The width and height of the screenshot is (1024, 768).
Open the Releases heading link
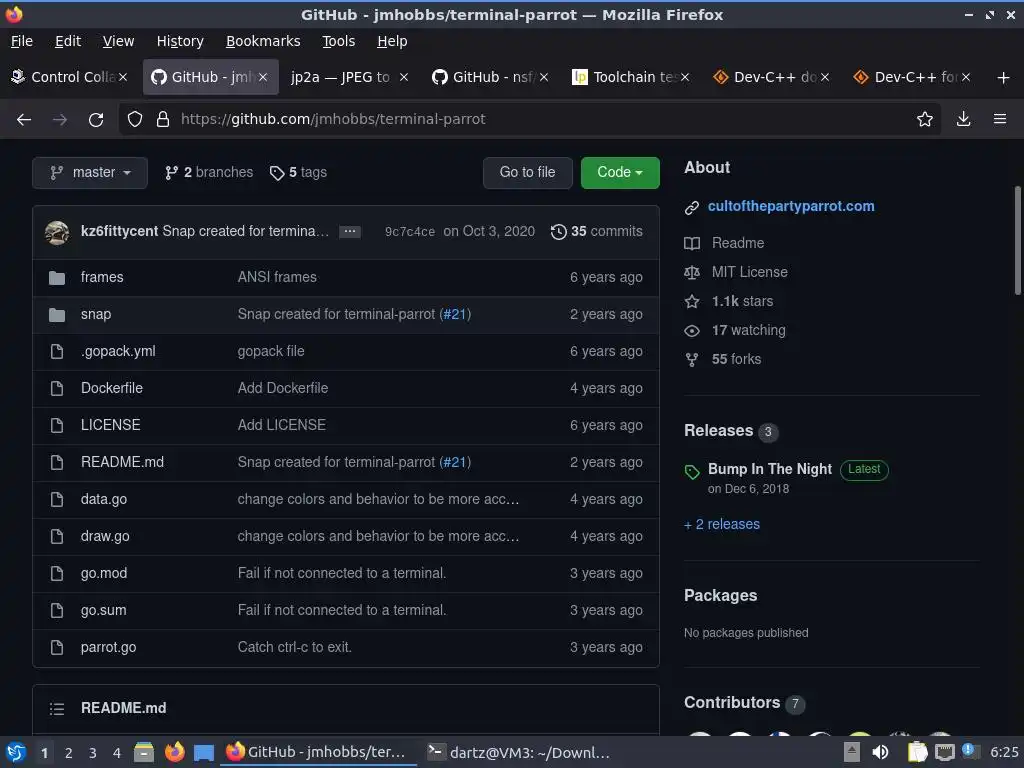718,431
